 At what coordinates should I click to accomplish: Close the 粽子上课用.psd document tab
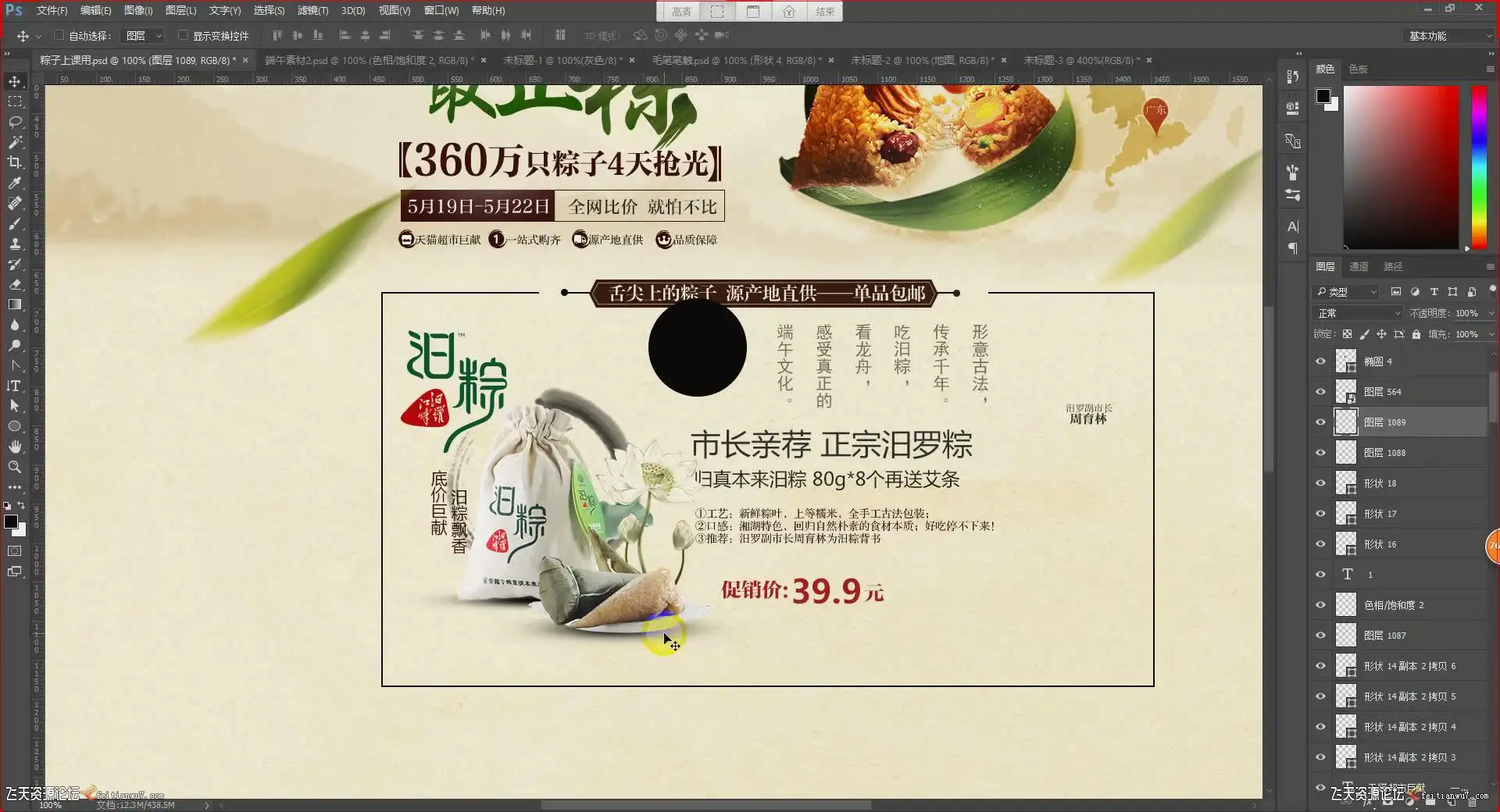pyautogui.click(x=245, y=60)
